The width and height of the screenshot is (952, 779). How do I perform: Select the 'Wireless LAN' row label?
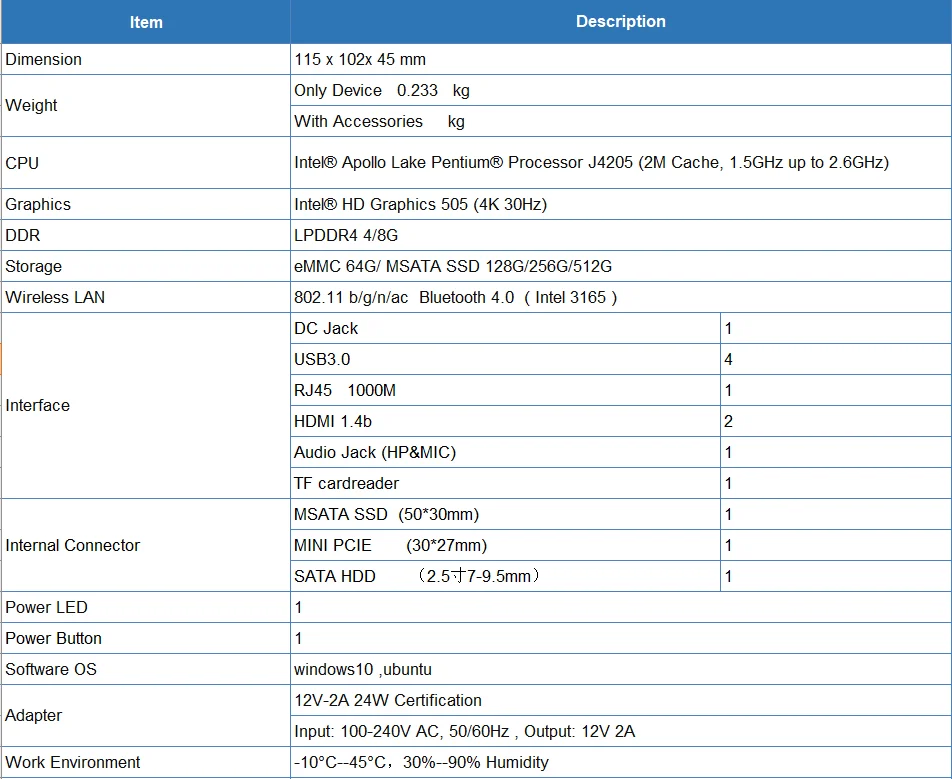[146, 297]
